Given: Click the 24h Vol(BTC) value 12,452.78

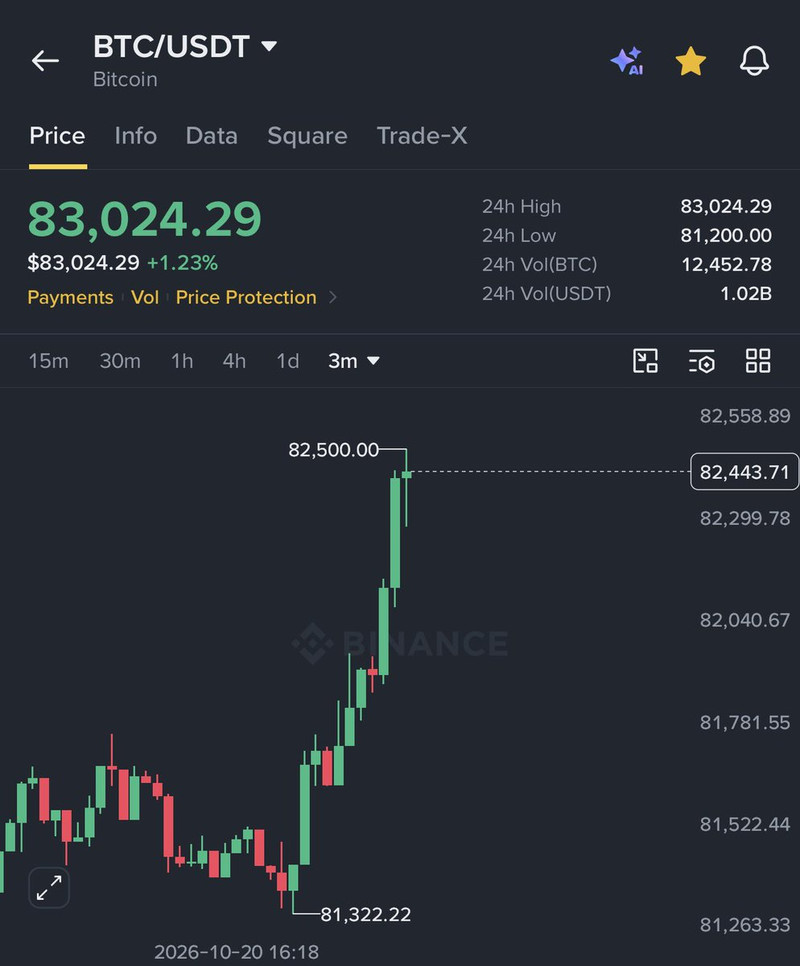Looking at the screenshot, I should click(727, 264).
